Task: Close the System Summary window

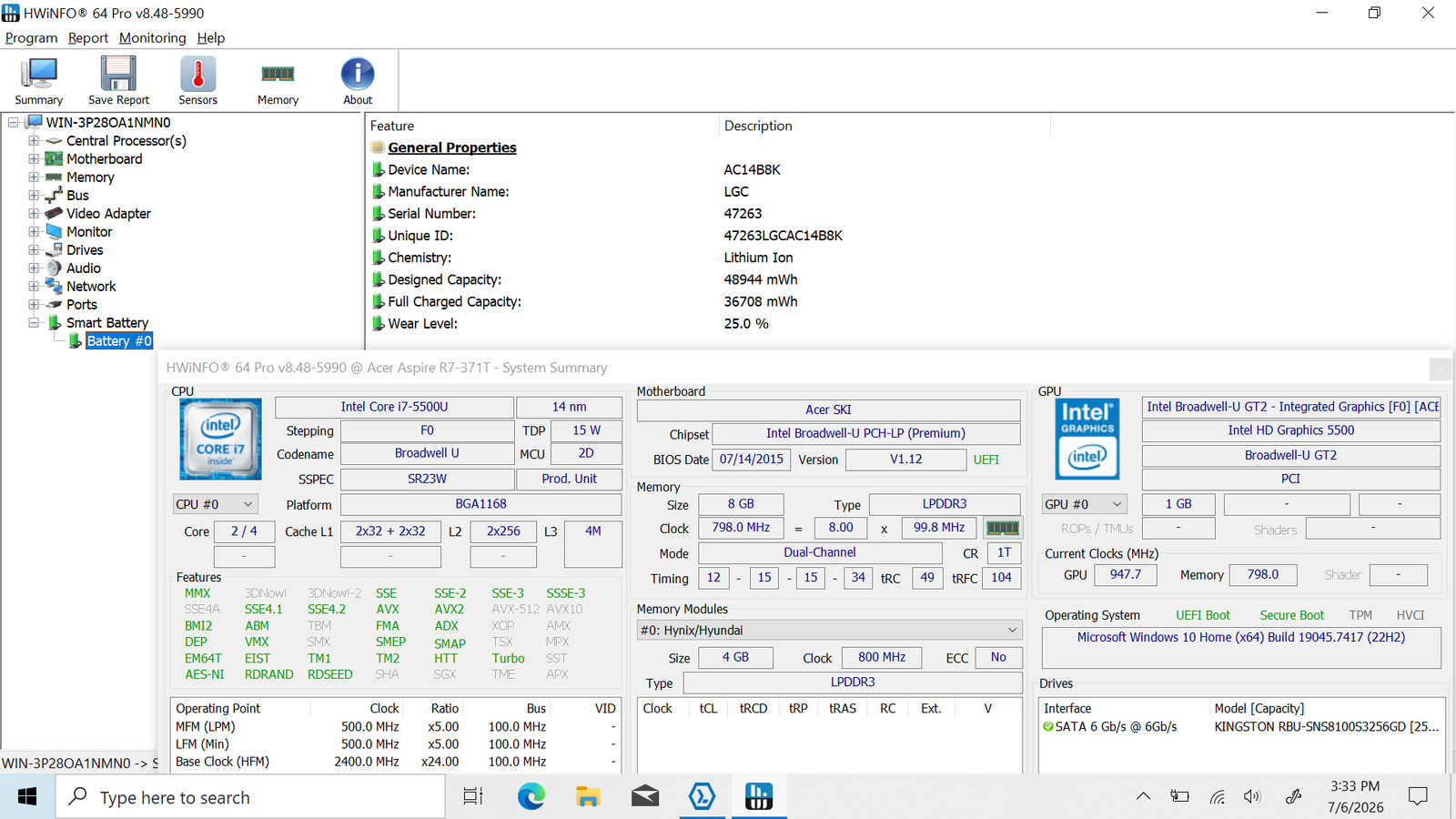Action: pyautogui.click(x=1440, y=369)
